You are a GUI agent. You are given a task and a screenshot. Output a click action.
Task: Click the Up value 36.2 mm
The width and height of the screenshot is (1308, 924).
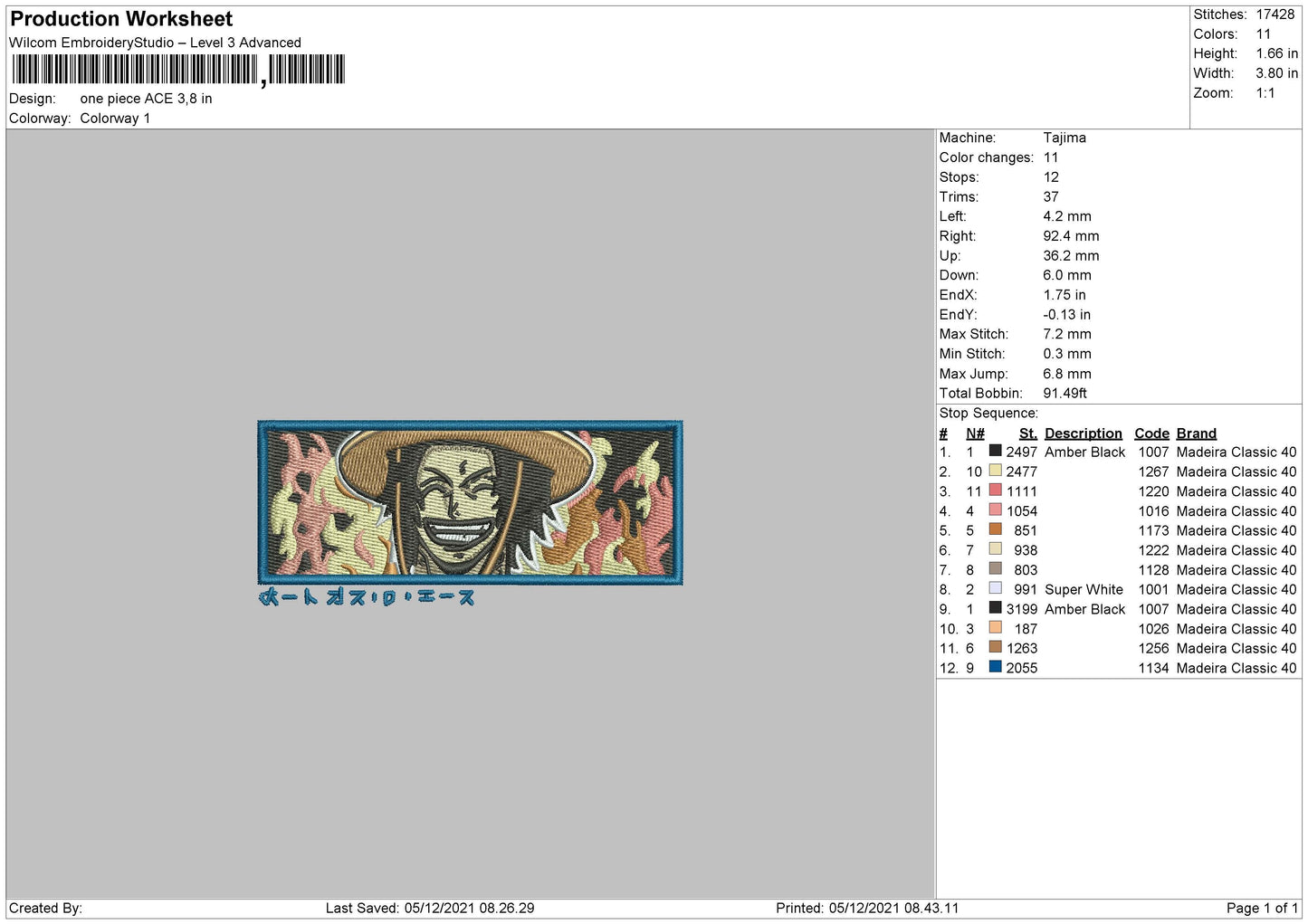click(x=1071, y=256)
